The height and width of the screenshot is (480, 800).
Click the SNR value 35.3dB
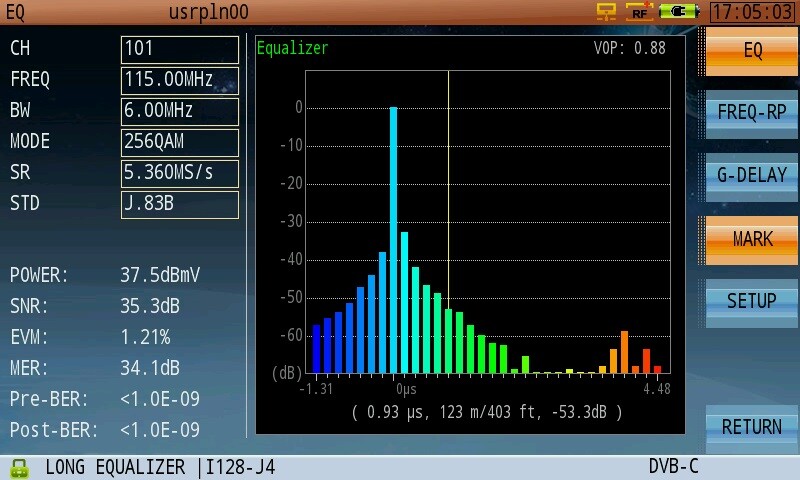click(x=150, y=307)
